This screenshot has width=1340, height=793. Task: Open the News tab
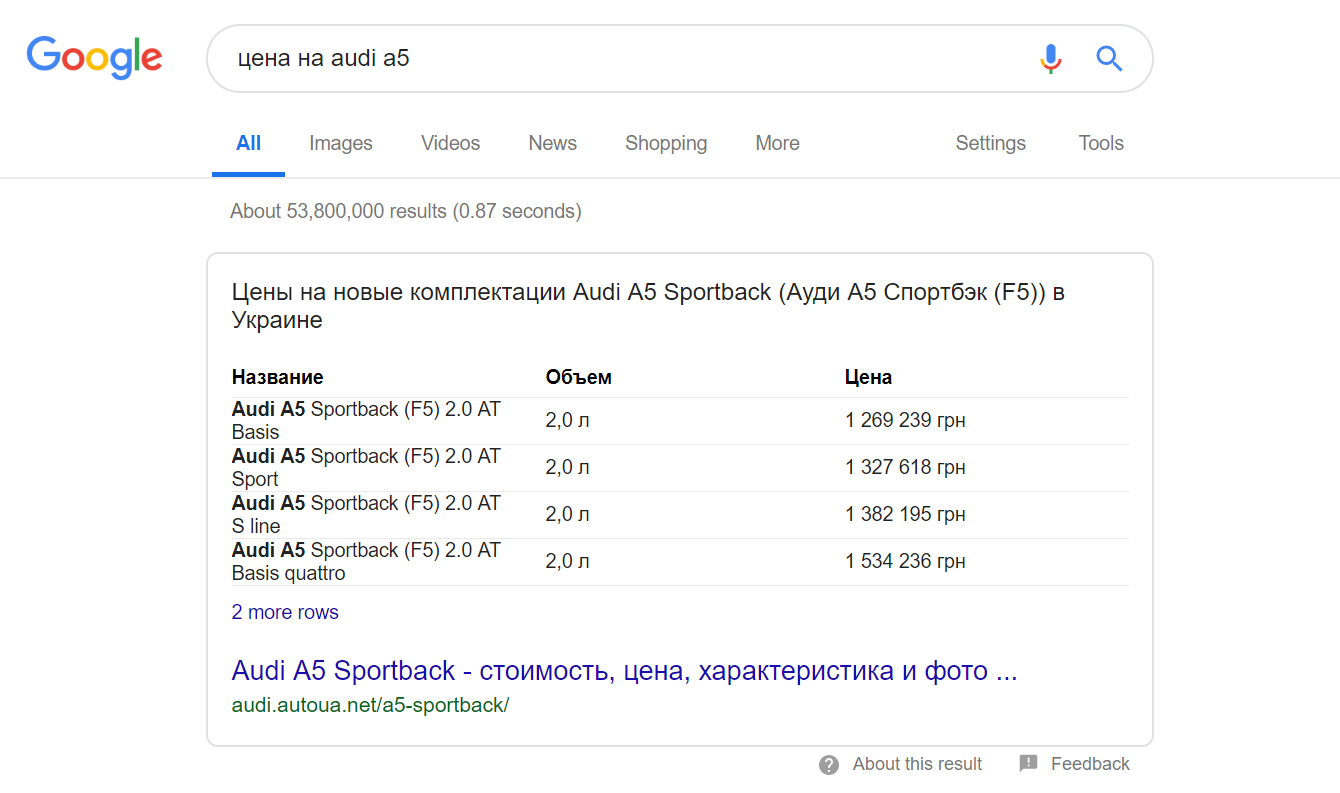coord(553,143)
